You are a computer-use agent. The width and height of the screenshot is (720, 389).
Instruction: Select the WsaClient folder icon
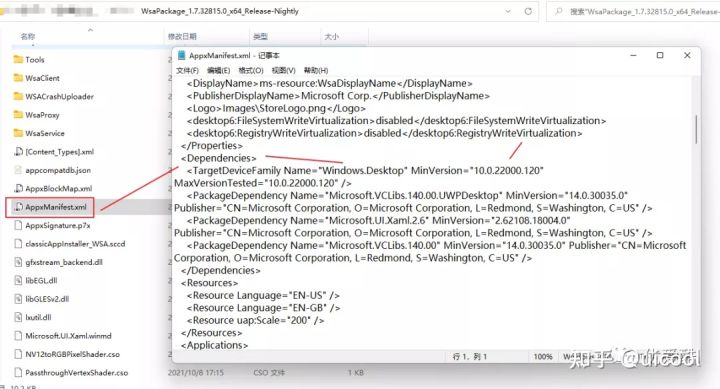[x=18, y=78]
